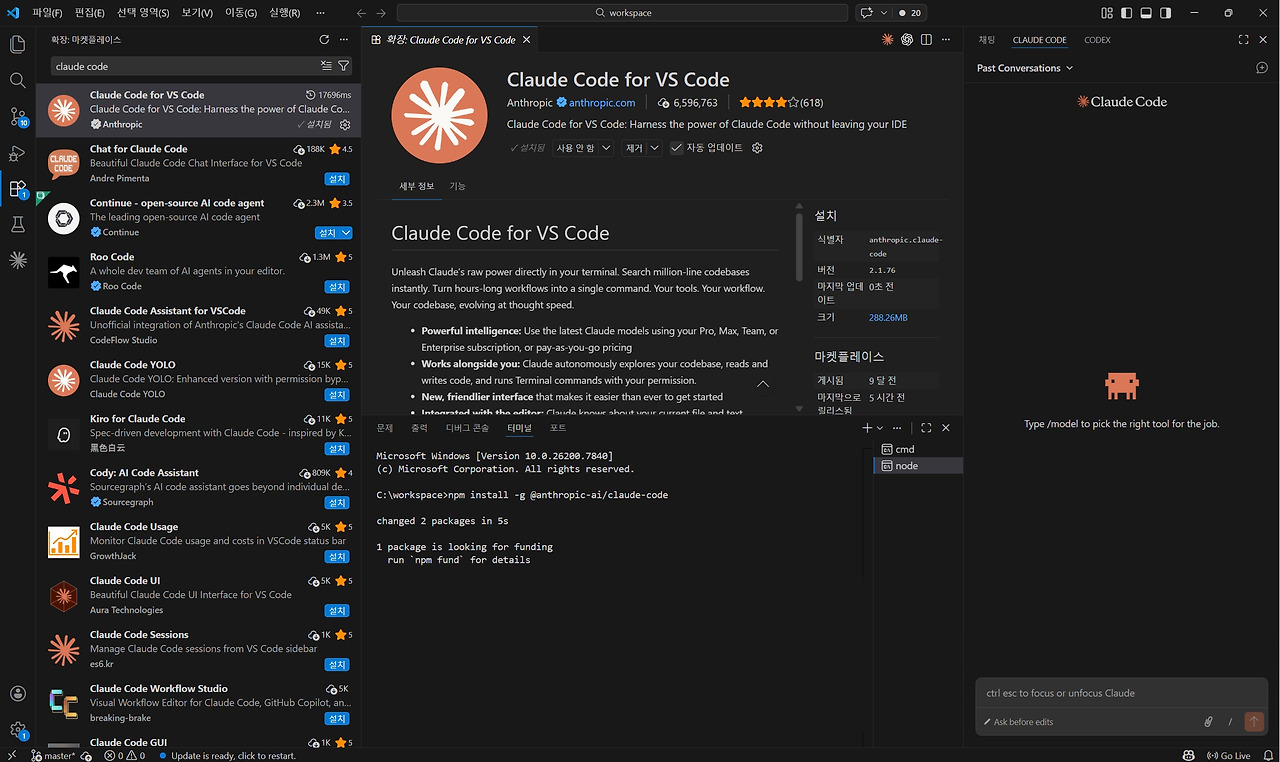Switch to the 출력 output panel tab
The height and width of the screenshot is (762, 1280).
419,428
